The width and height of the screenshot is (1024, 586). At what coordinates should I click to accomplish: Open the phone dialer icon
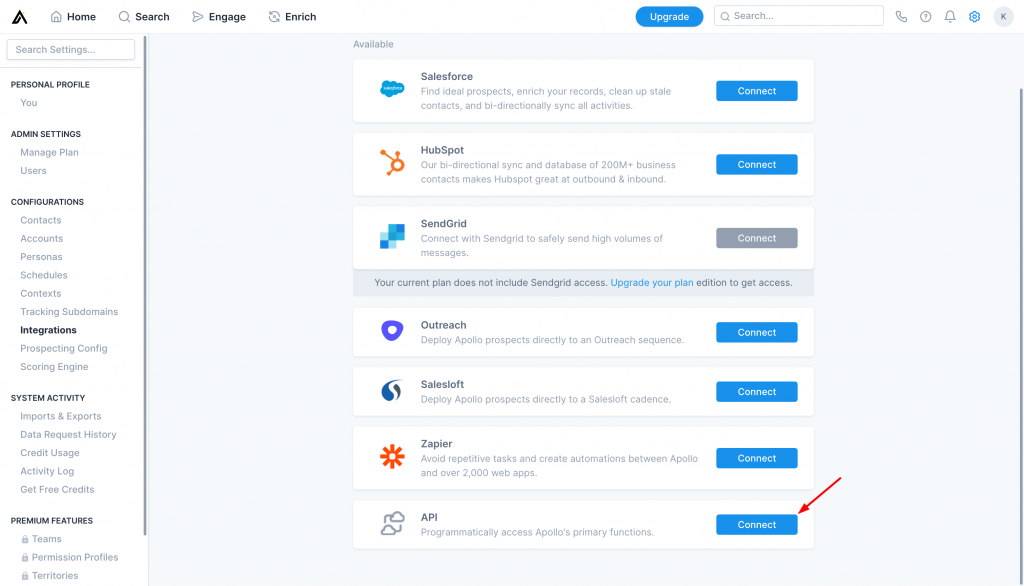[x=901, y=16]
